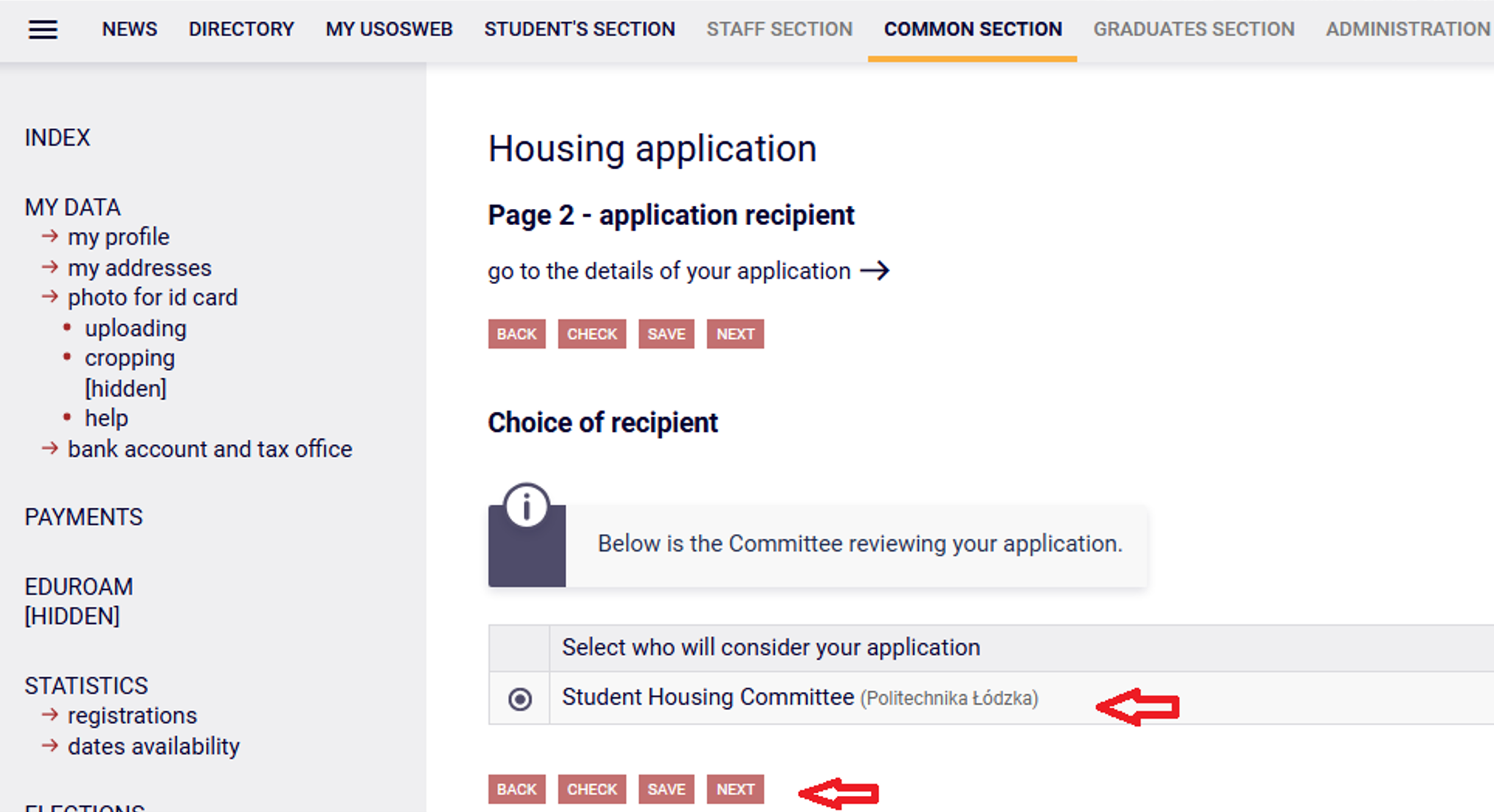Click arrow beside 'details of your application'
The width and height of the screenshot is (1494, 812).
pyautogui.click(x=874, y=271)
